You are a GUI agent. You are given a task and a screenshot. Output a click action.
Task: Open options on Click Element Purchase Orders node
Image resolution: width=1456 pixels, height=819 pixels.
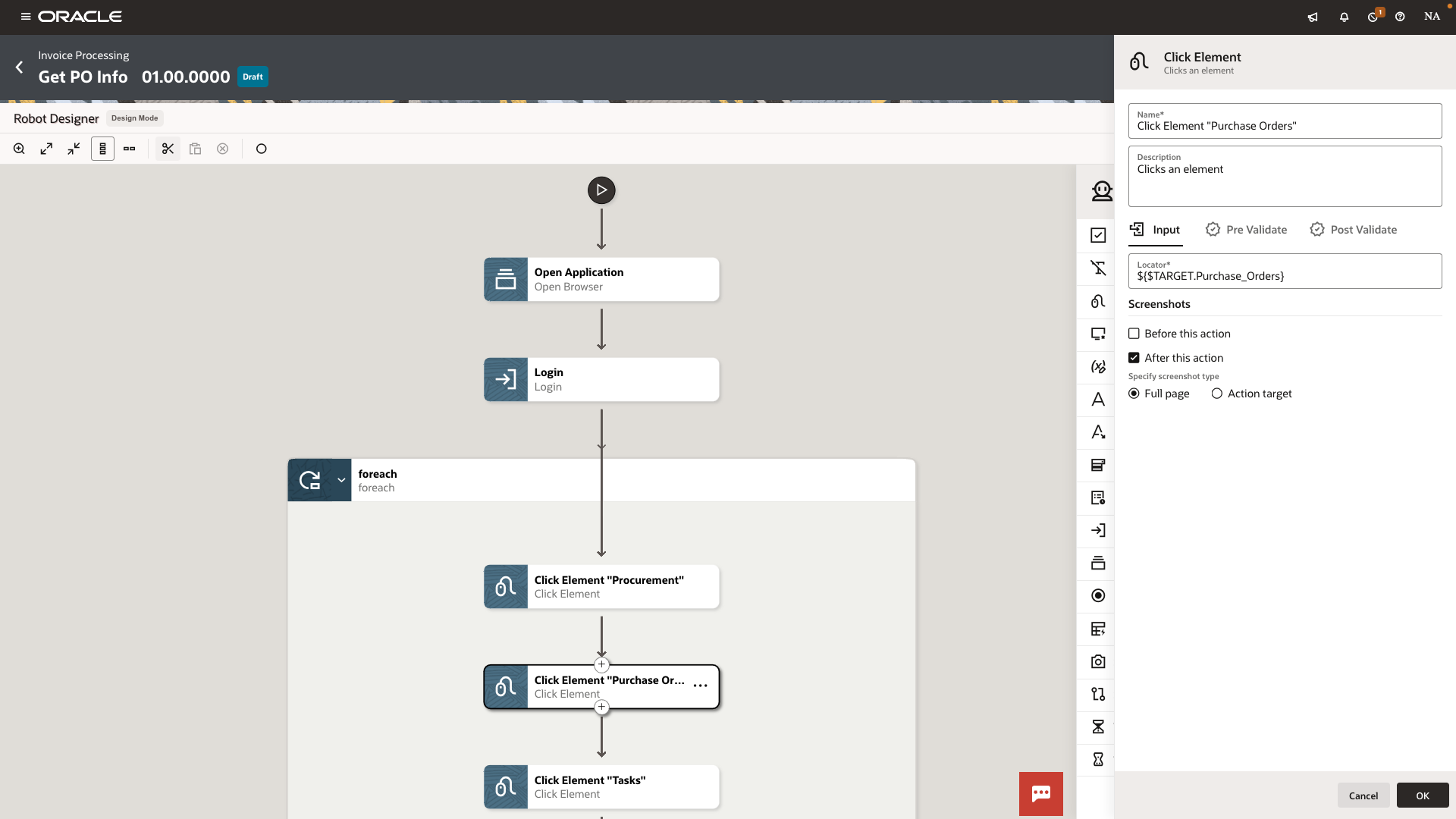(x=699, y=686)
